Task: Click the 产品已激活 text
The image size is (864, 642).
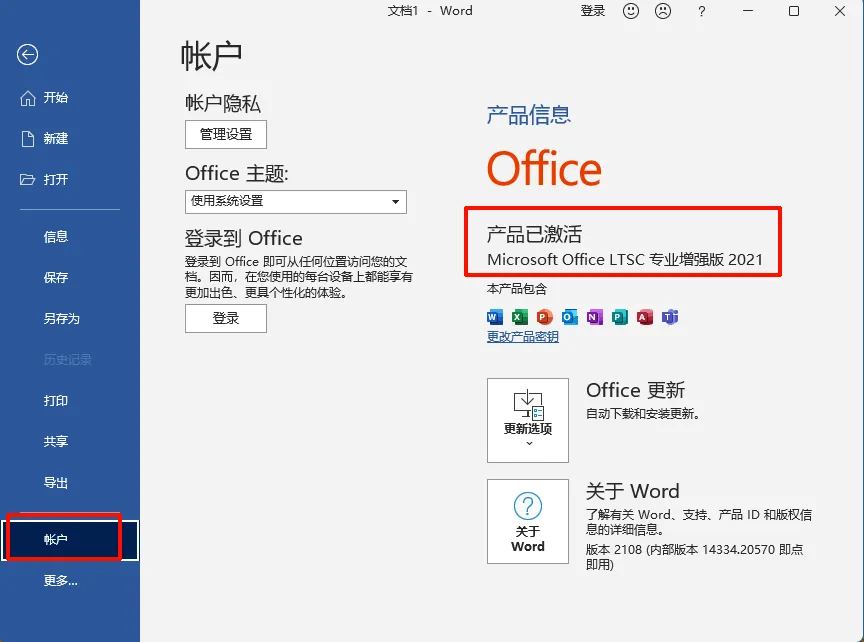Action: pyautogui.click(x=534, y=234)
